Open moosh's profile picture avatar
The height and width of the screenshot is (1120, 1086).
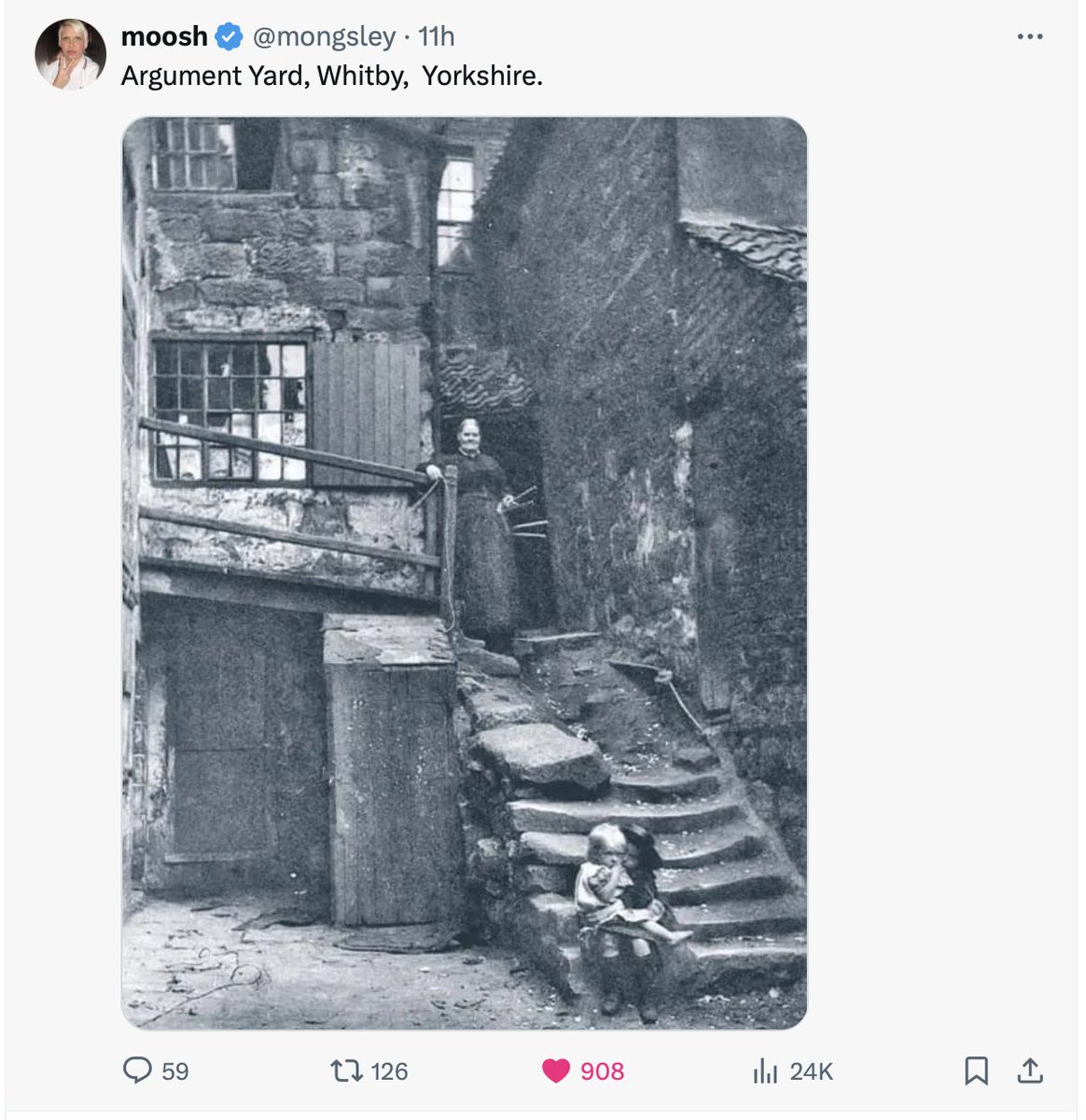71,54
